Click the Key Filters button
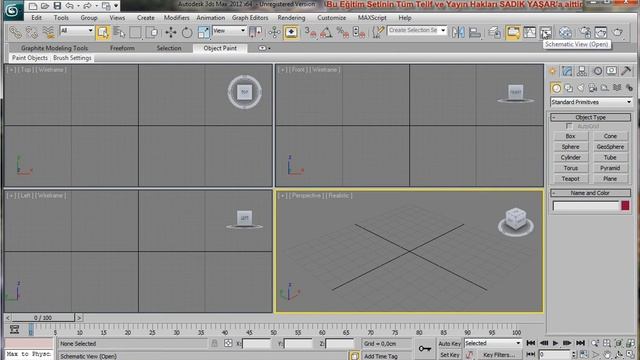This screenshot has height=360, width=640. point(498,355)
